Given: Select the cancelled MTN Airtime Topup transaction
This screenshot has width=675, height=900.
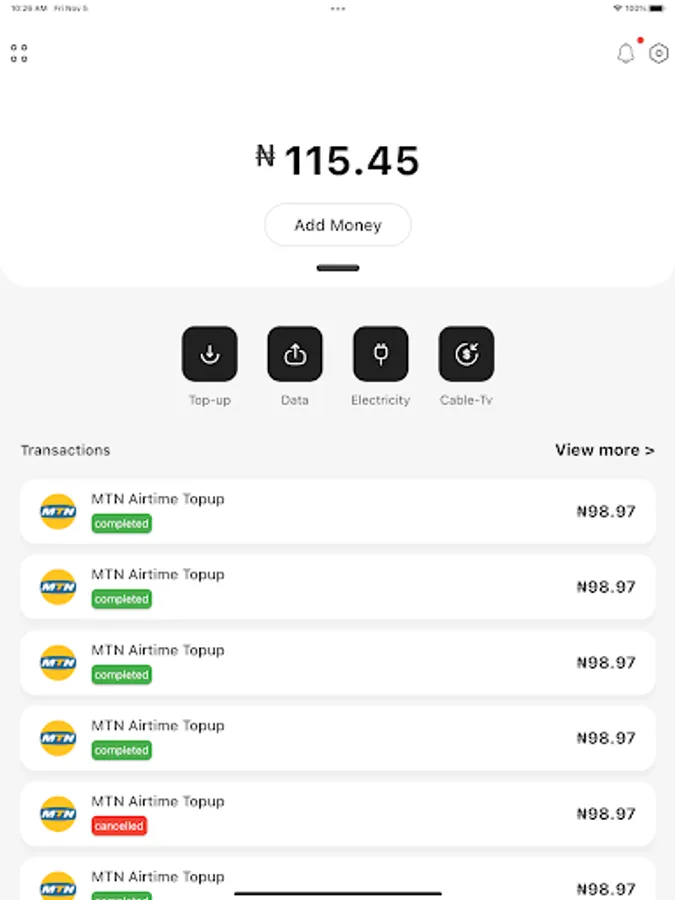Looking at the screenshot, I should click(338, 814).
